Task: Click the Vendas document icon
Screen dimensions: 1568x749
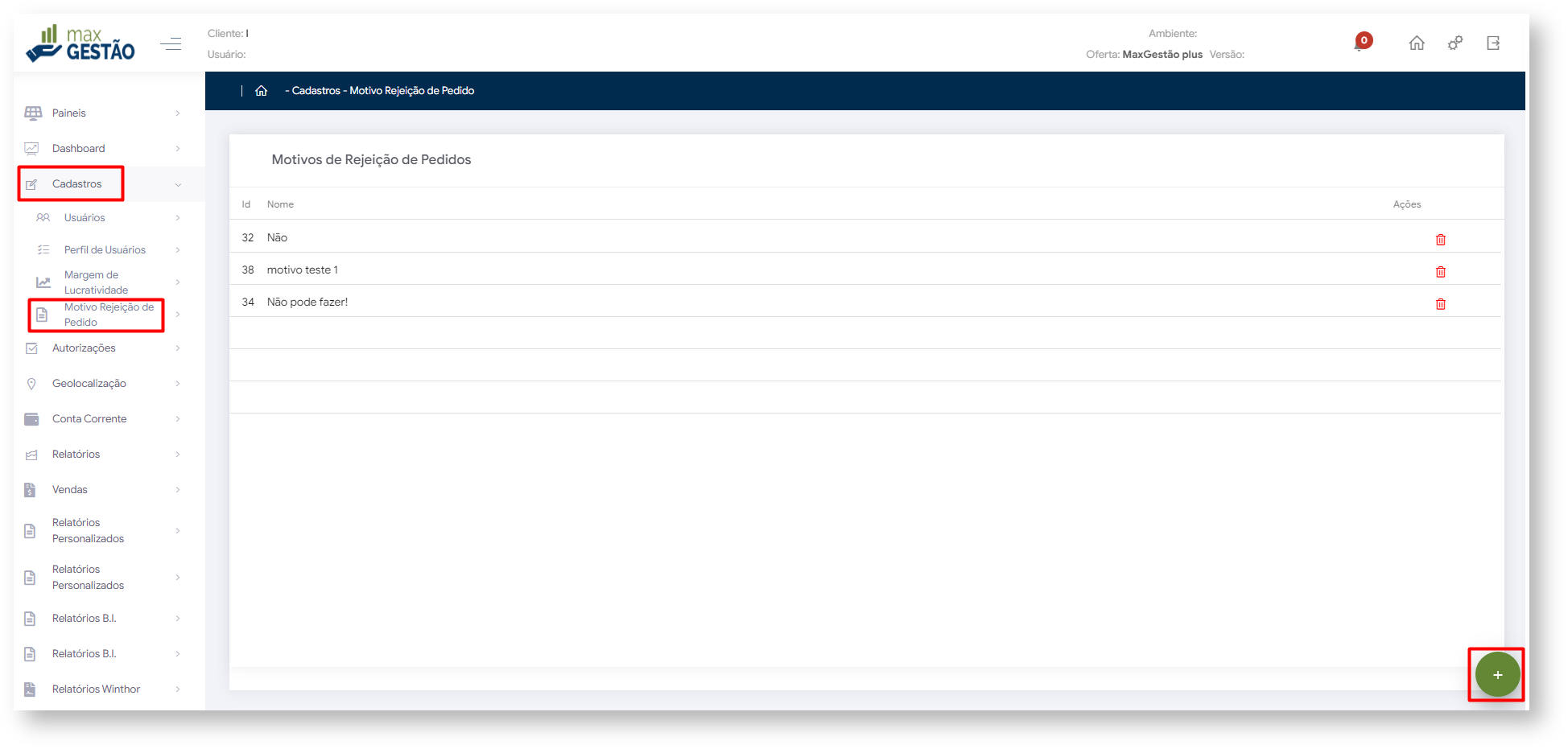Action: (30, 490)
